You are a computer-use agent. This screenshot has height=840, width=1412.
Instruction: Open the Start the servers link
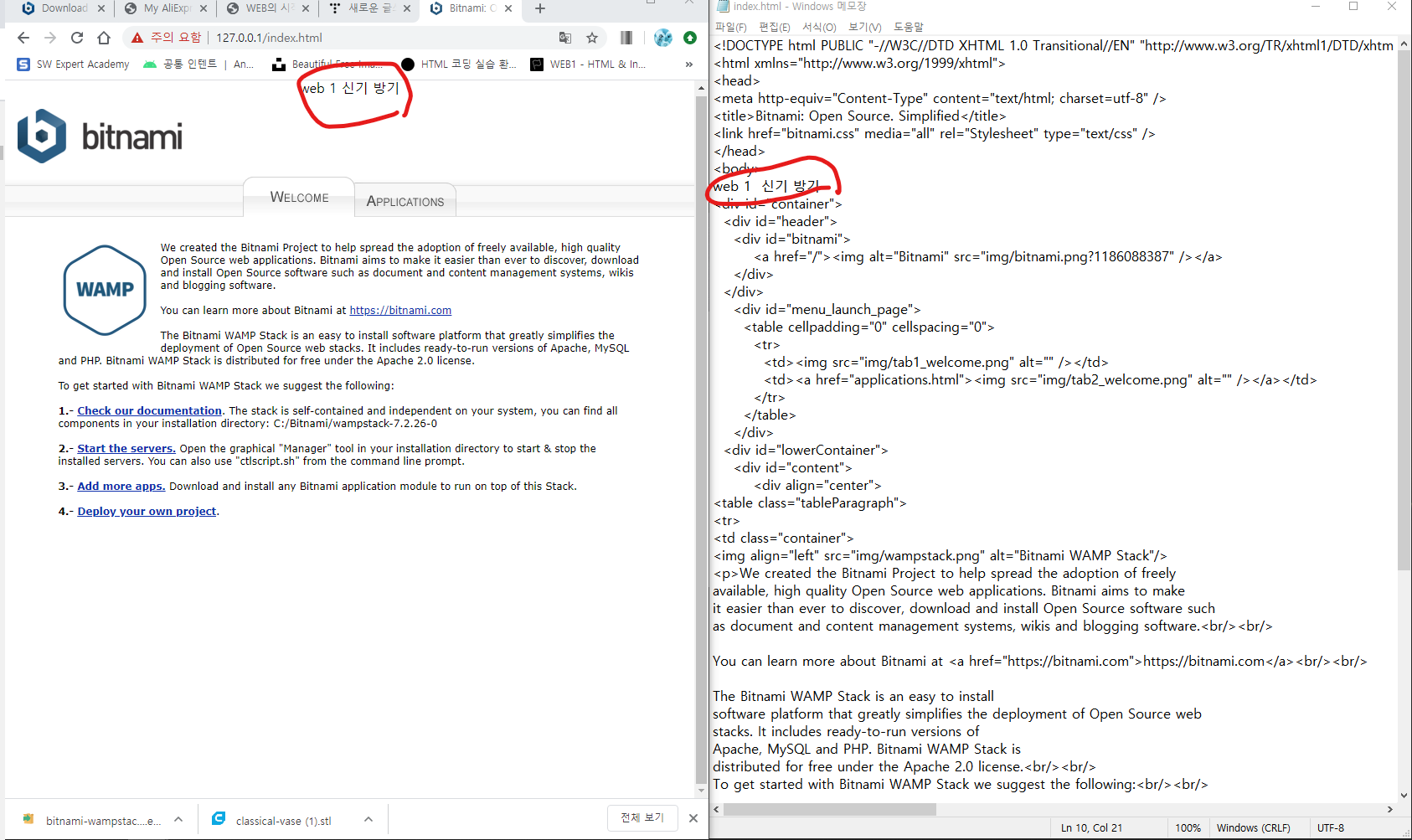click(x=126, y=449)
